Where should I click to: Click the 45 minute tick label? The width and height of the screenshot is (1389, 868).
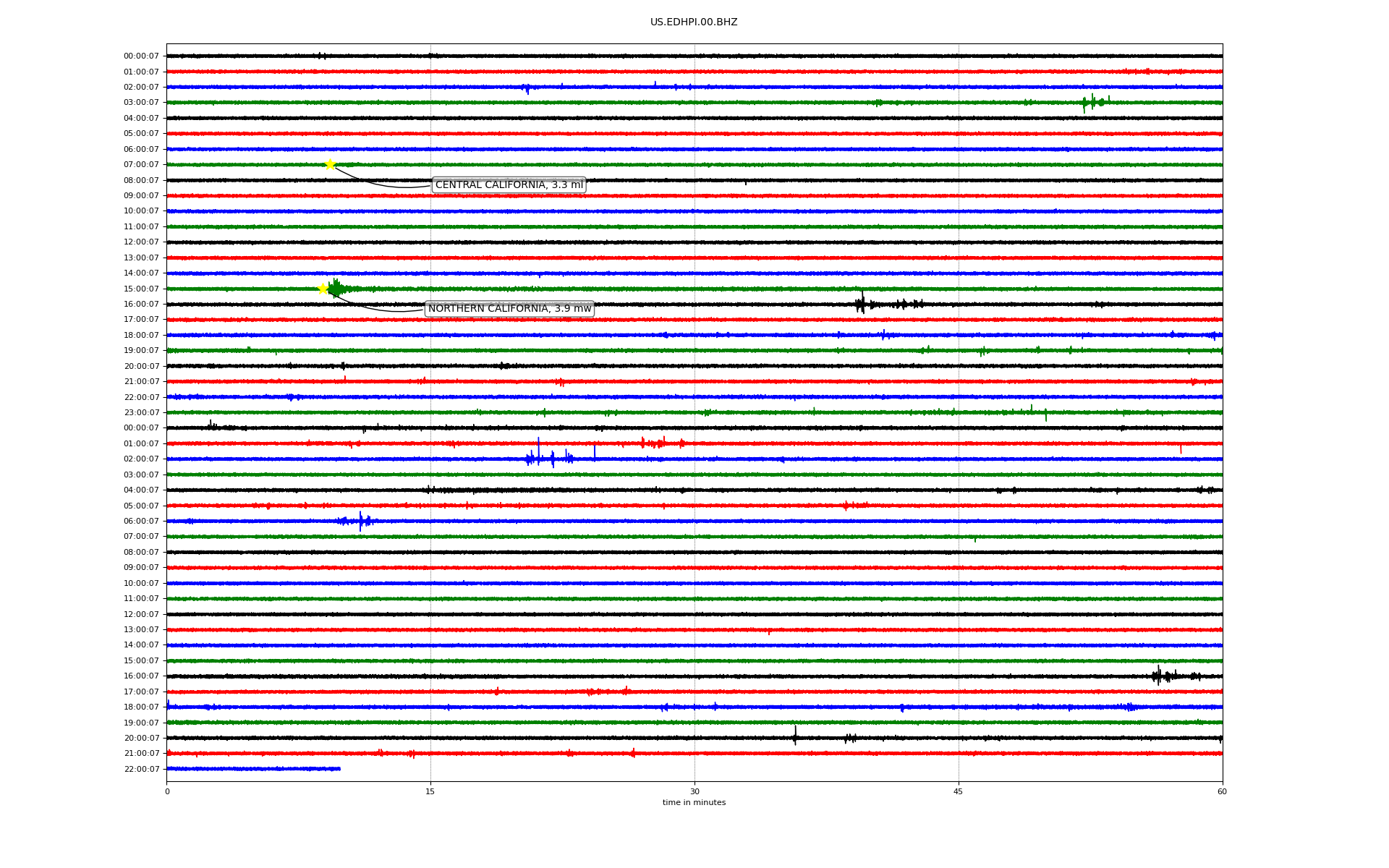(x=958, y=791)
